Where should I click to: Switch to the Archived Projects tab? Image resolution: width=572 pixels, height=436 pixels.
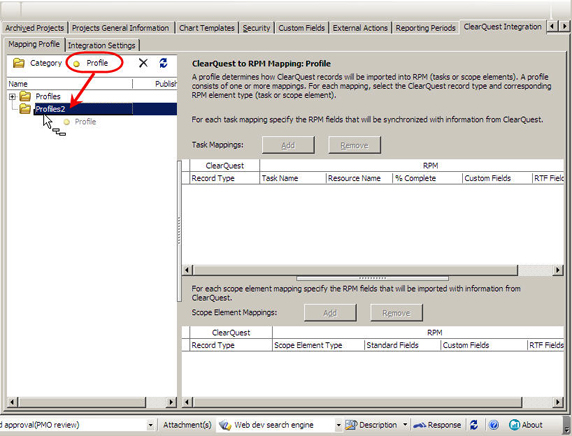35,28
